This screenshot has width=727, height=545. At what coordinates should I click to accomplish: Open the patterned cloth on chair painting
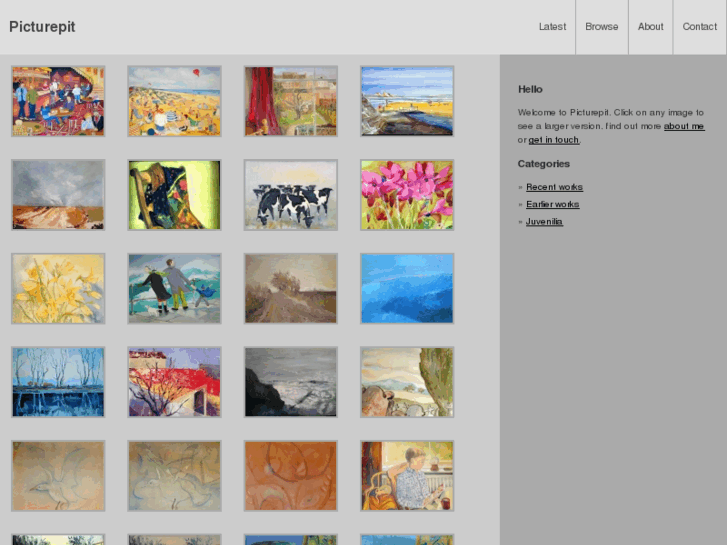coord(174,195)
